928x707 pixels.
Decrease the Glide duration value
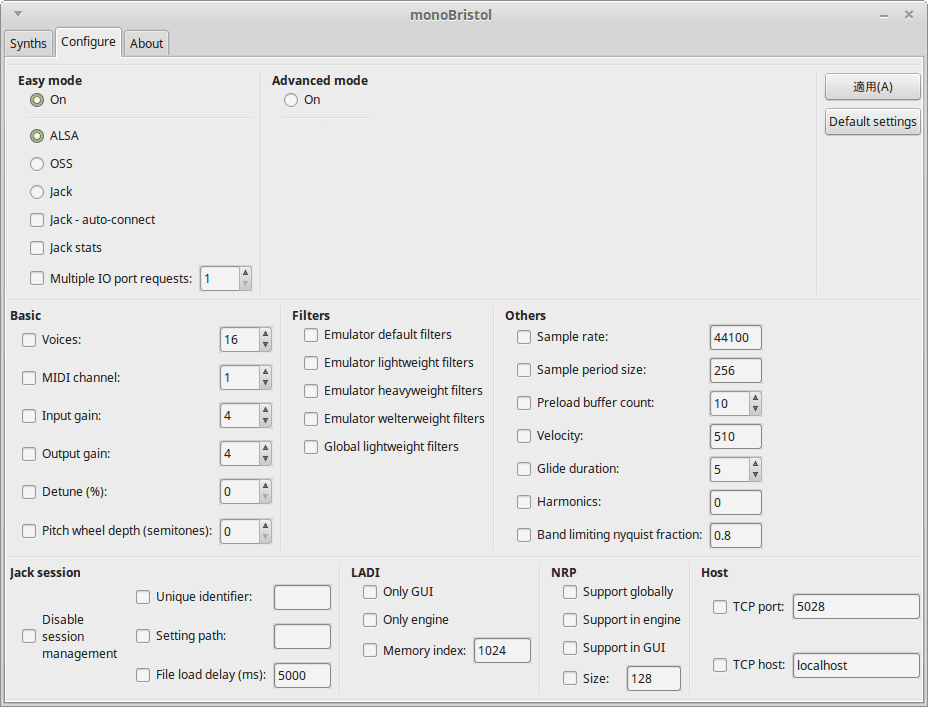(x=755, y=475)
